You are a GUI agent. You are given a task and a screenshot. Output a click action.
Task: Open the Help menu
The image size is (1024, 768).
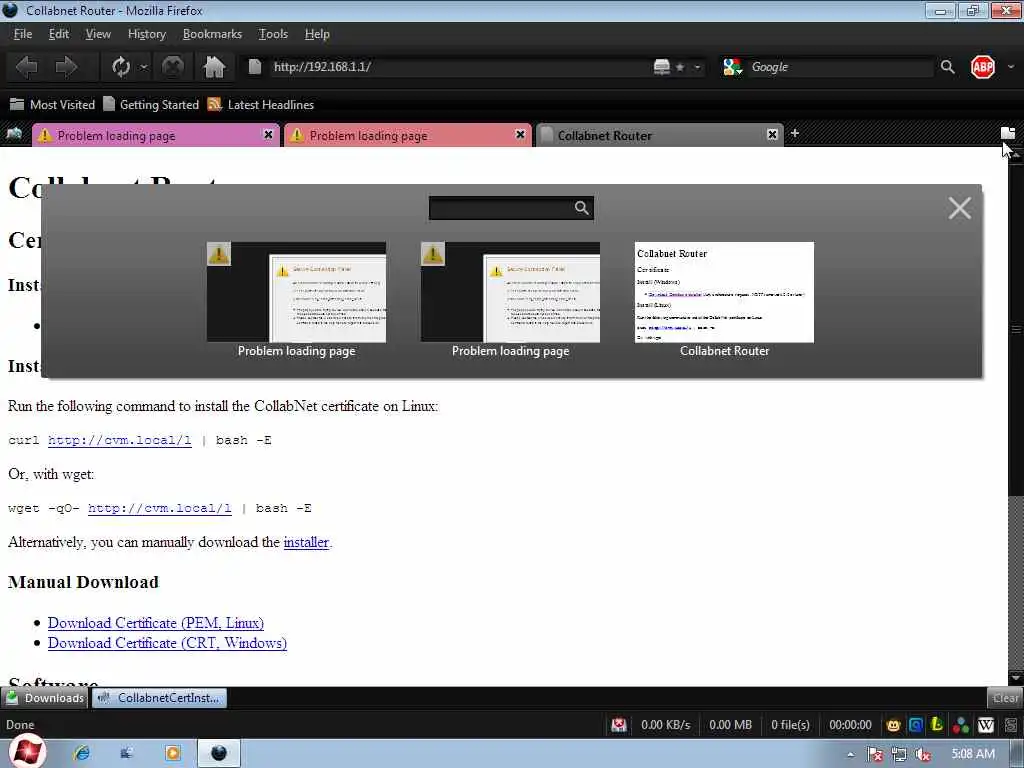pos(317,34)
